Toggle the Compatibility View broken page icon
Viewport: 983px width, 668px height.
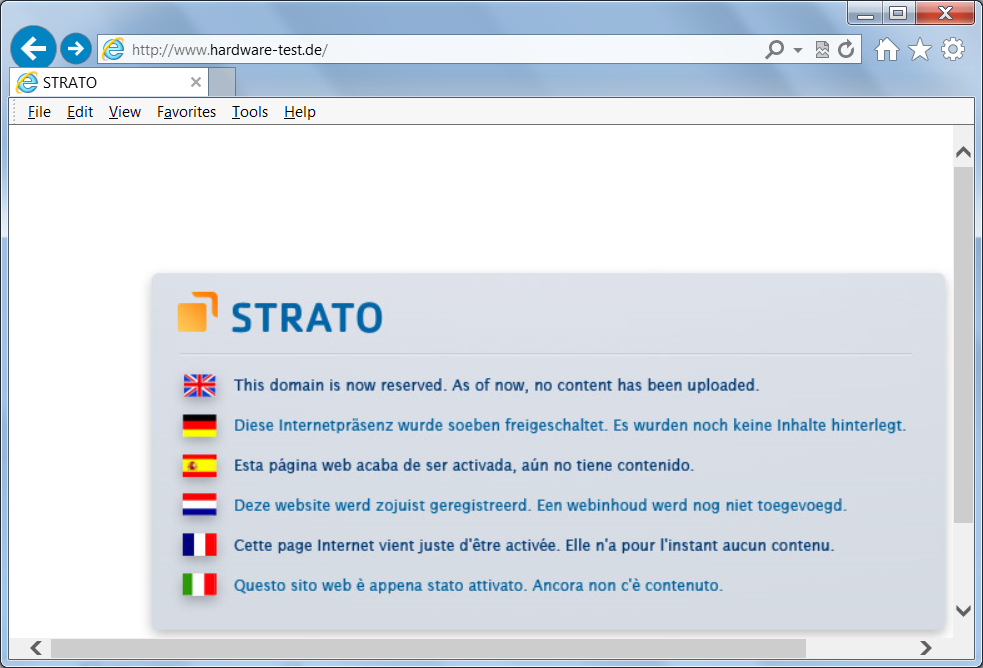pyautogui.click(x=822, y=49)
